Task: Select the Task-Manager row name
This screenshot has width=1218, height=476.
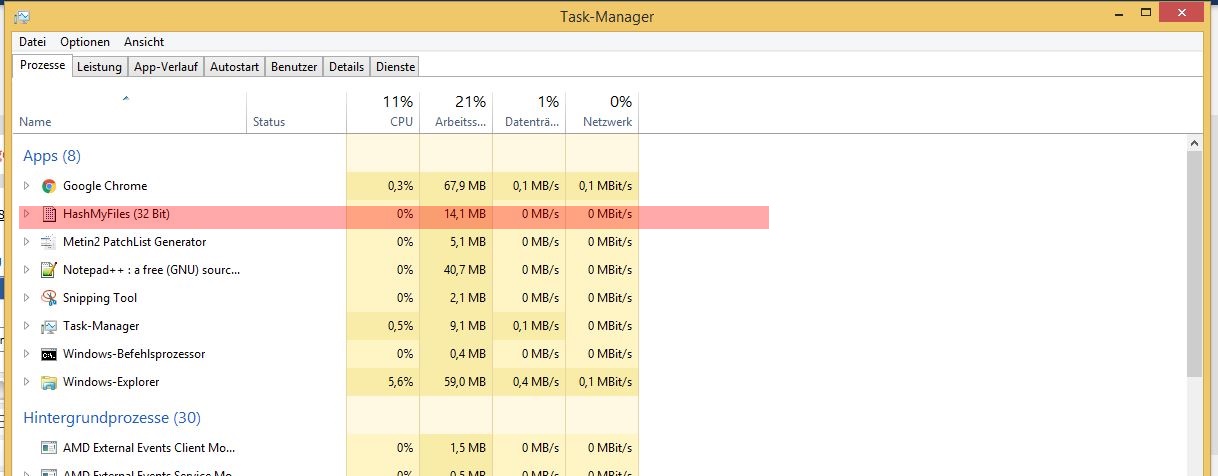Action: tap(101, 326)
